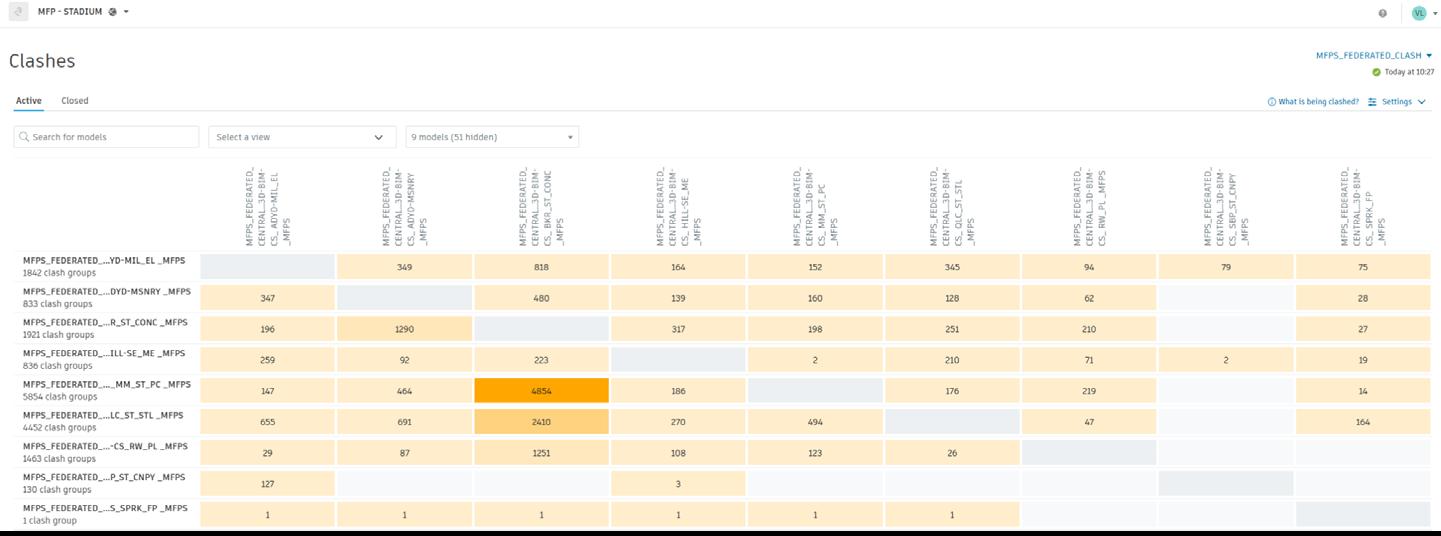Click the VL user avatar
Viewport: 1441px width, 536px height.
[x=1419, y=13]
